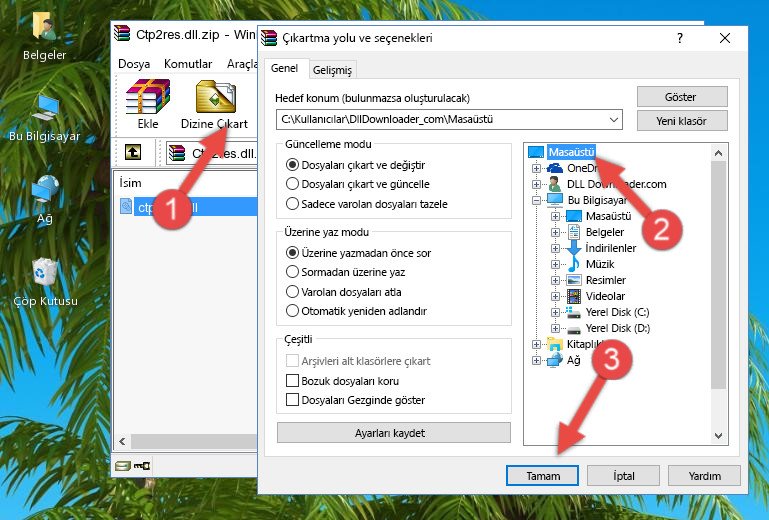The width and height of the screenshot is (769, 520).
Task: Click the Dizine Çıkart toolbar icon
Action: click(214, 104)
